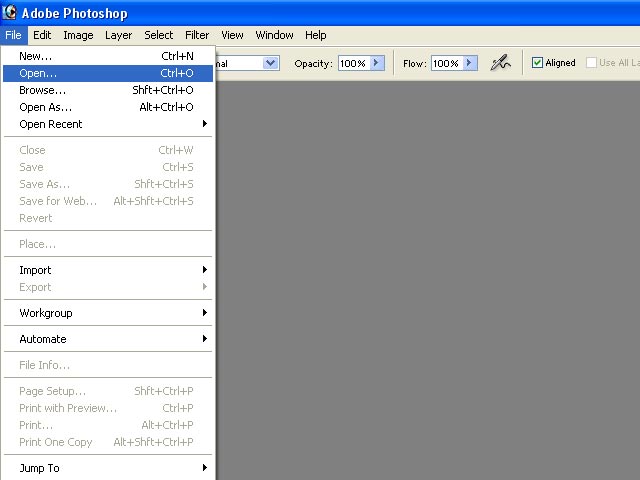This screenshot has height=480, width=640.
Task: Open the Filter menu
Action: [x=197, y=35]
